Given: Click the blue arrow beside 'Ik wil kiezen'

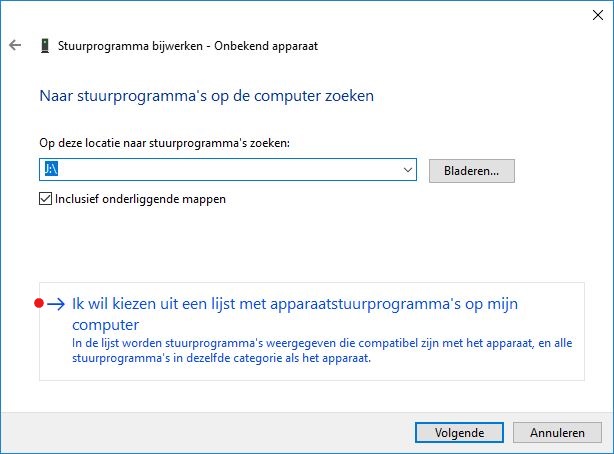Looking at the screenshot, I should click(x=57, y=304).
